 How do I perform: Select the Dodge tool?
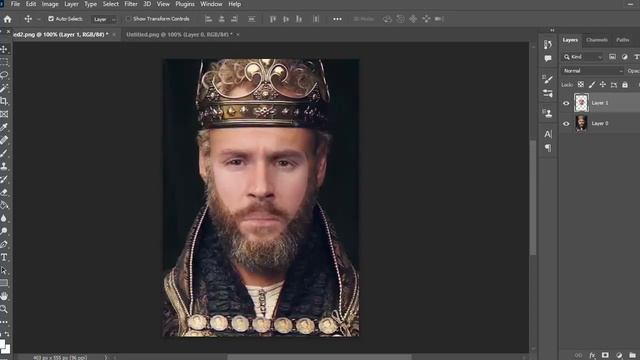coord(4,231)
